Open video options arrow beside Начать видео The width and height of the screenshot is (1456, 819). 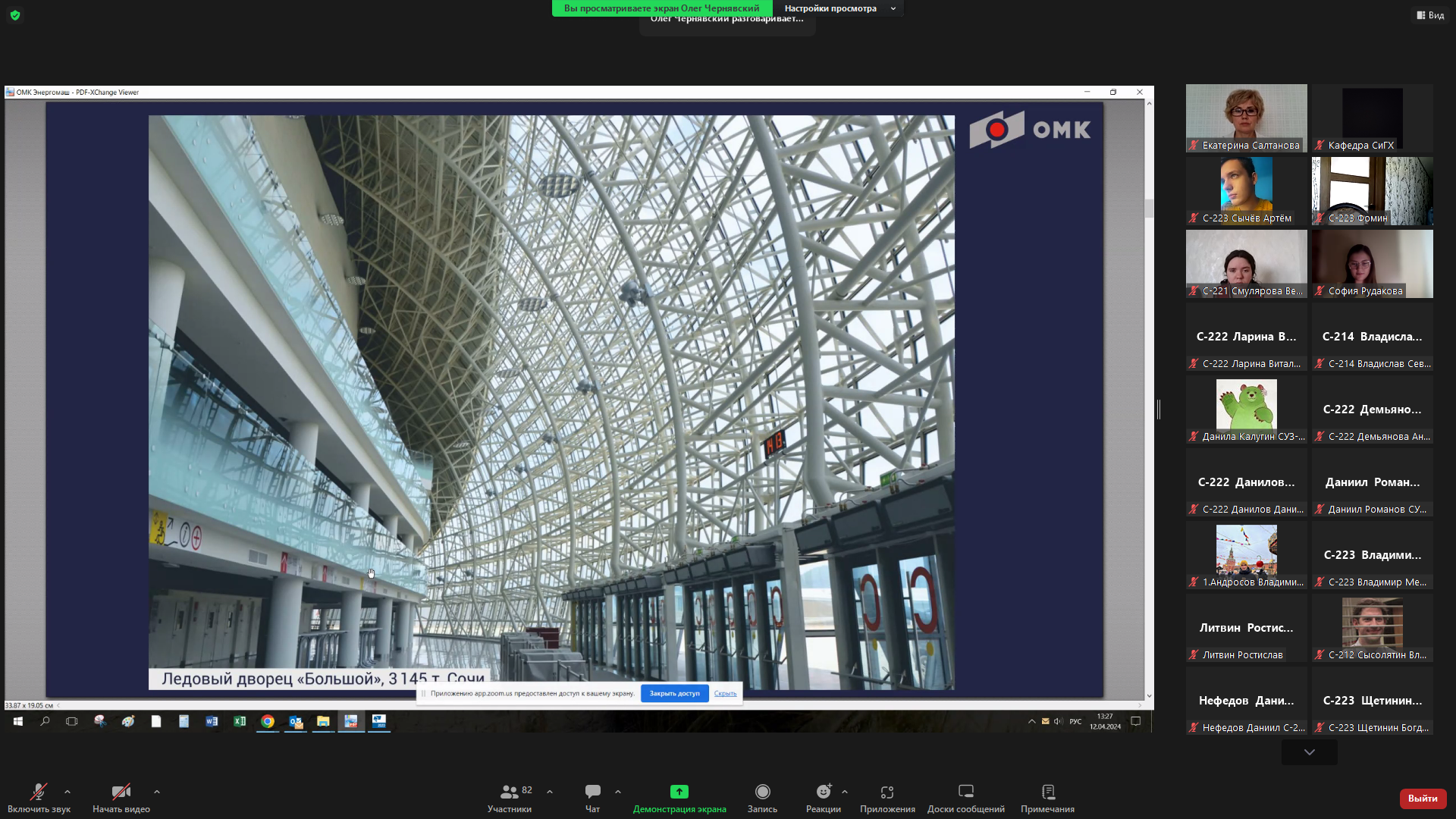pos(157,792)
